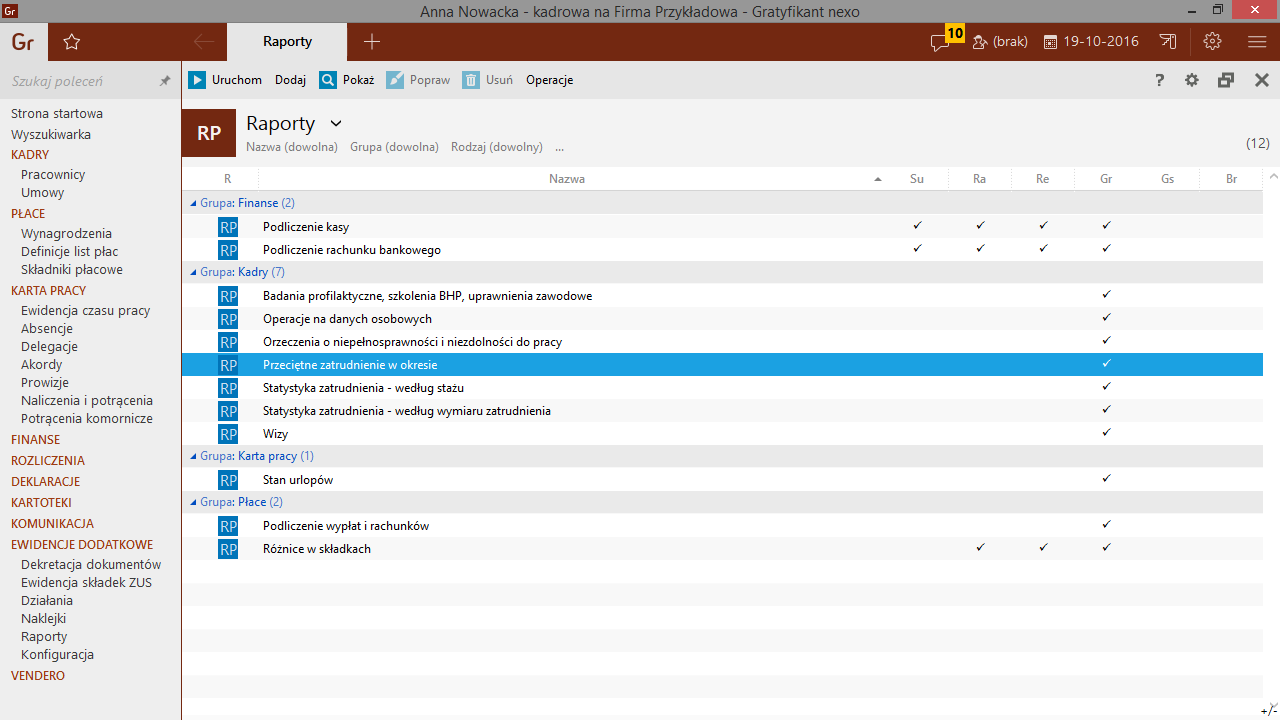The image size is (1280, 720).
Task: Open hamburger main menu
Action: tap(1257, 42)
